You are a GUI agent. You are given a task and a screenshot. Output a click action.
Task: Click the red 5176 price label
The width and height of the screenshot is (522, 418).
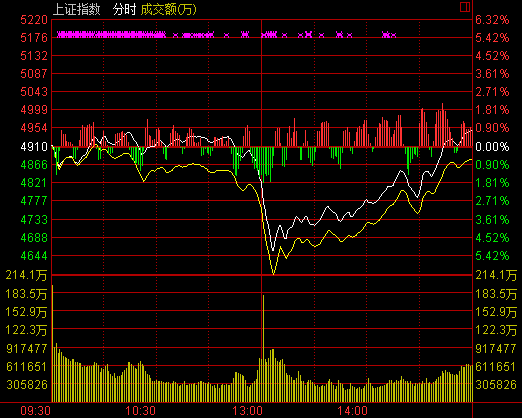(34, 38)
